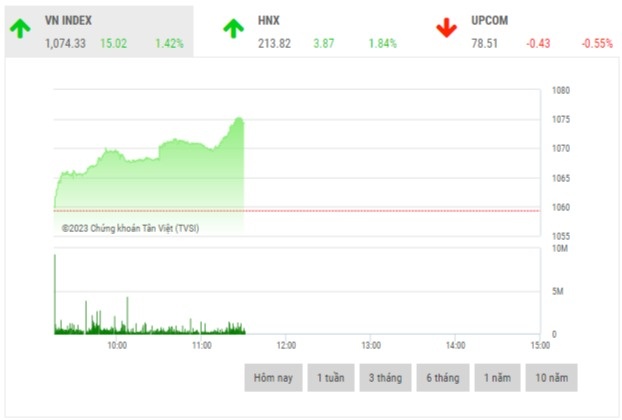
Task: Click the Chứng khoán Tân Việt copyright text
Action: [130, 228]
